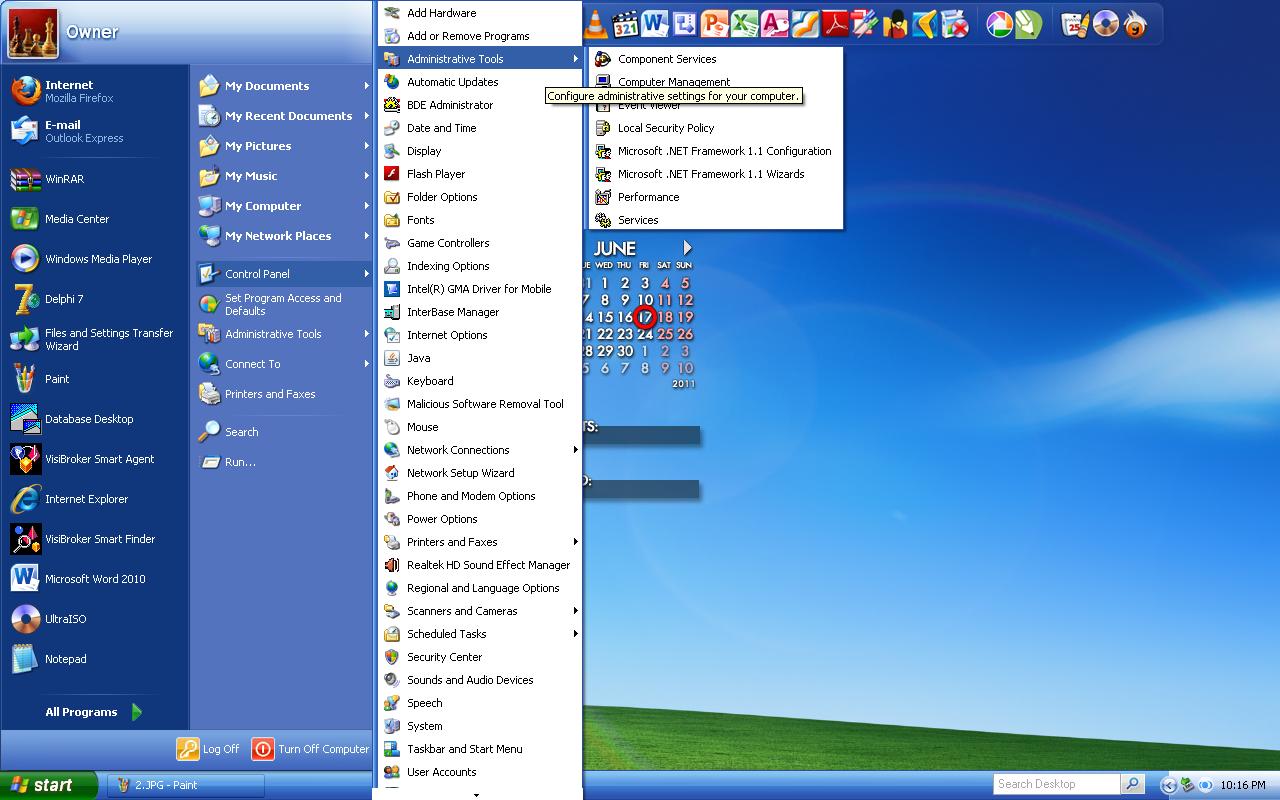
Task: Click the Log Off button
Action: (x=208, y=749)
